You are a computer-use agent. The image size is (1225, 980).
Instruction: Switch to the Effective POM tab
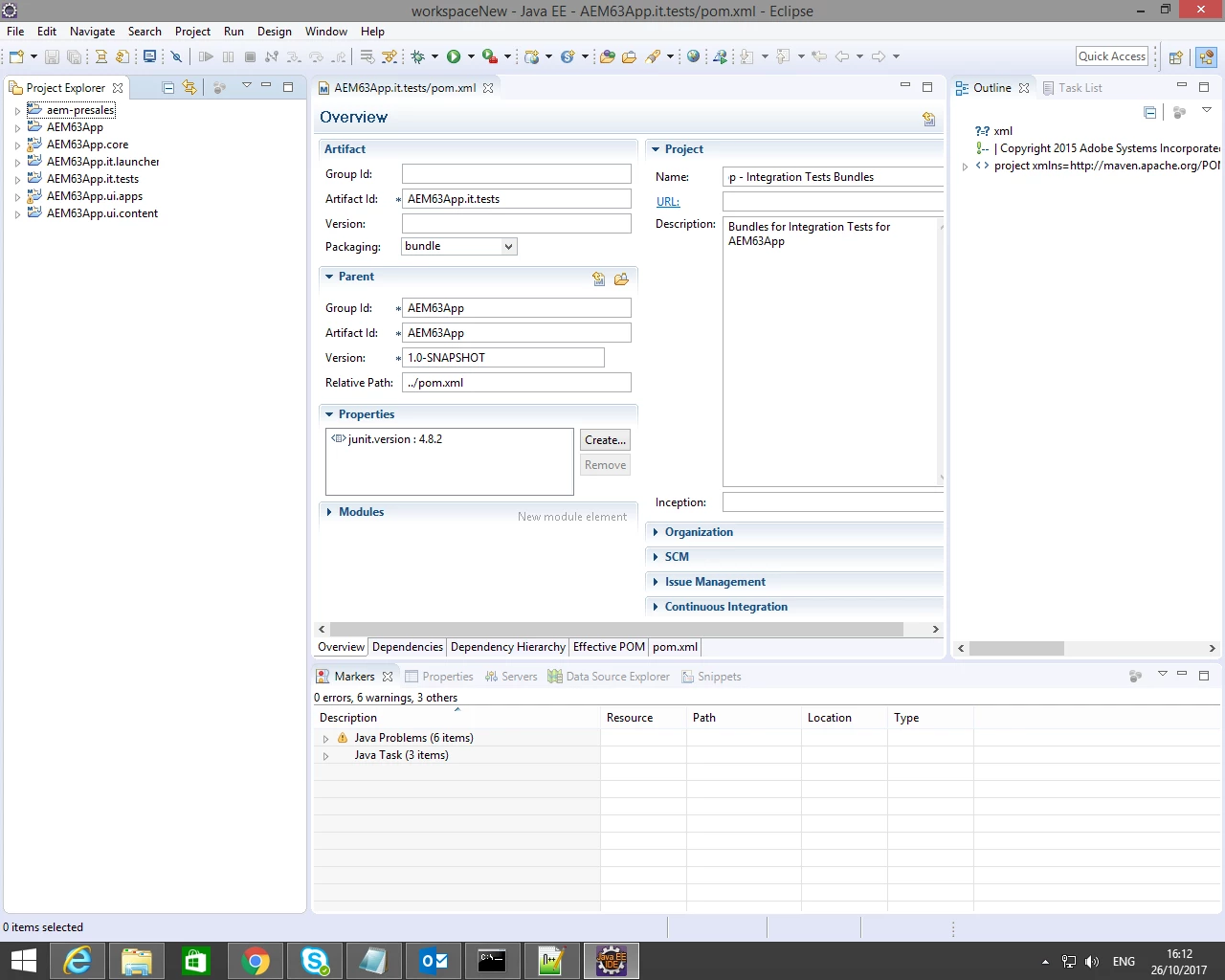(x=609, y=647)
